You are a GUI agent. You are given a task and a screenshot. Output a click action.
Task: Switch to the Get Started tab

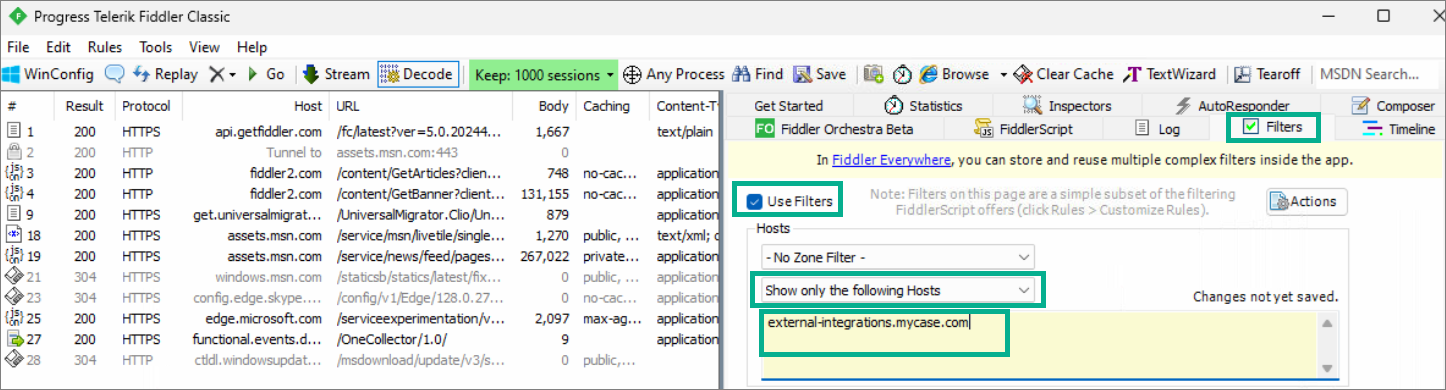tap(788, 105)
